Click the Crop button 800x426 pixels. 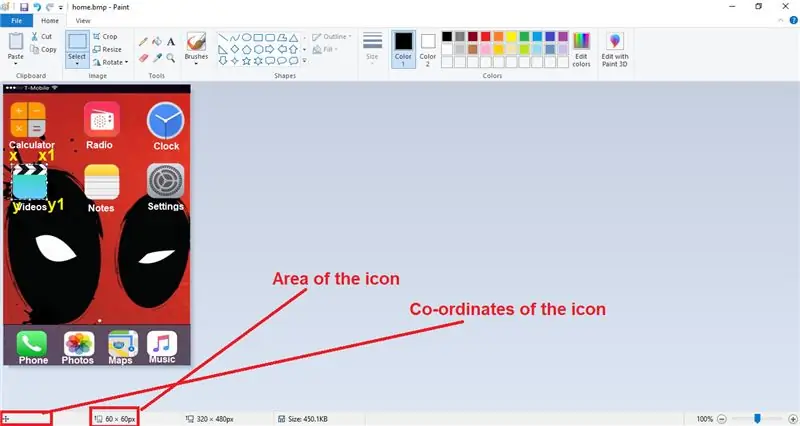[105, 36]
